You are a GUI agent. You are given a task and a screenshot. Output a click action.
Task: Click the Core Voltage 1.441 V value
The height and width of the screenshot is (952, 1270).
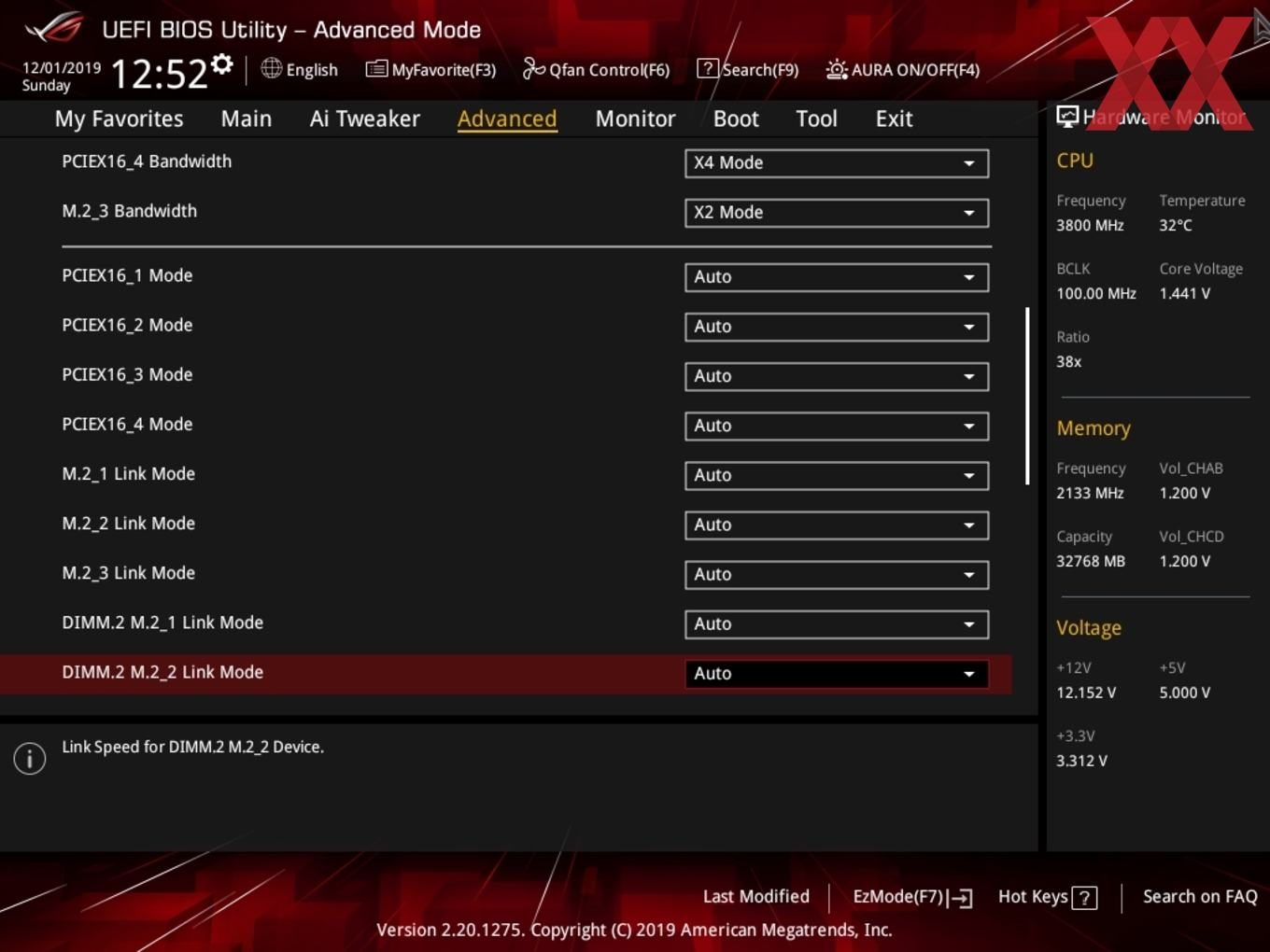coord(1184,293)
